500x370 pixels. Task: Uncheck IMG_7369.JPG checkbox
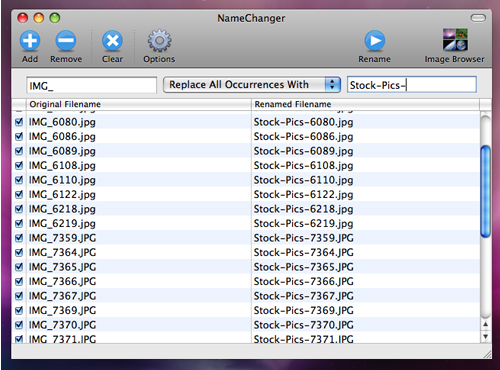[x=19, y=310]
